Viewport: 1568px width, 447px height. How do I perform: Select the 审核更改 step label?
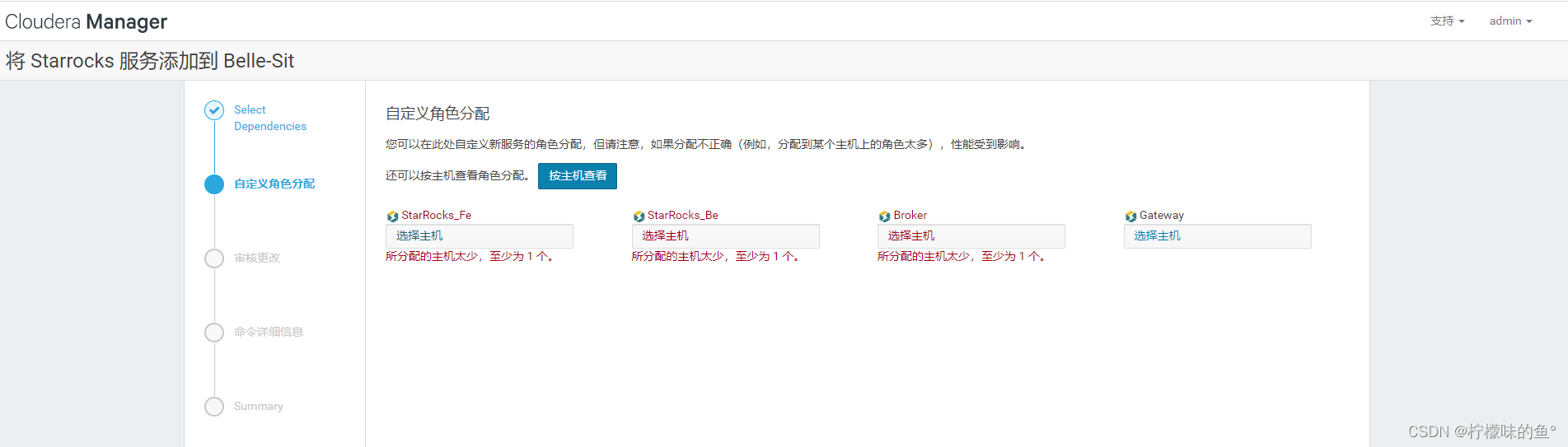point(257,258)
